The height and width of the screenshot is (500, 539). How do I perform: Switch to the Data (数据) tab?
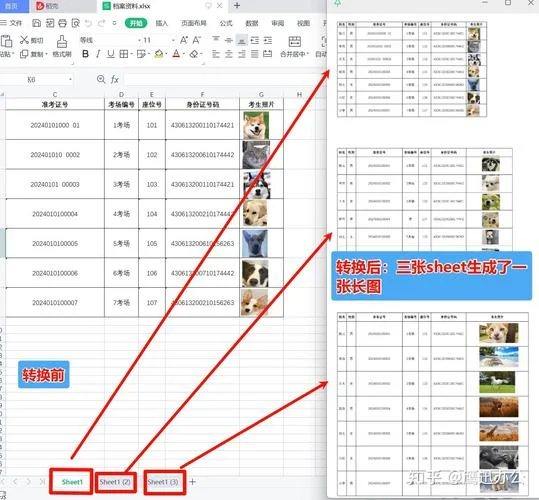[x=252, y=23]
